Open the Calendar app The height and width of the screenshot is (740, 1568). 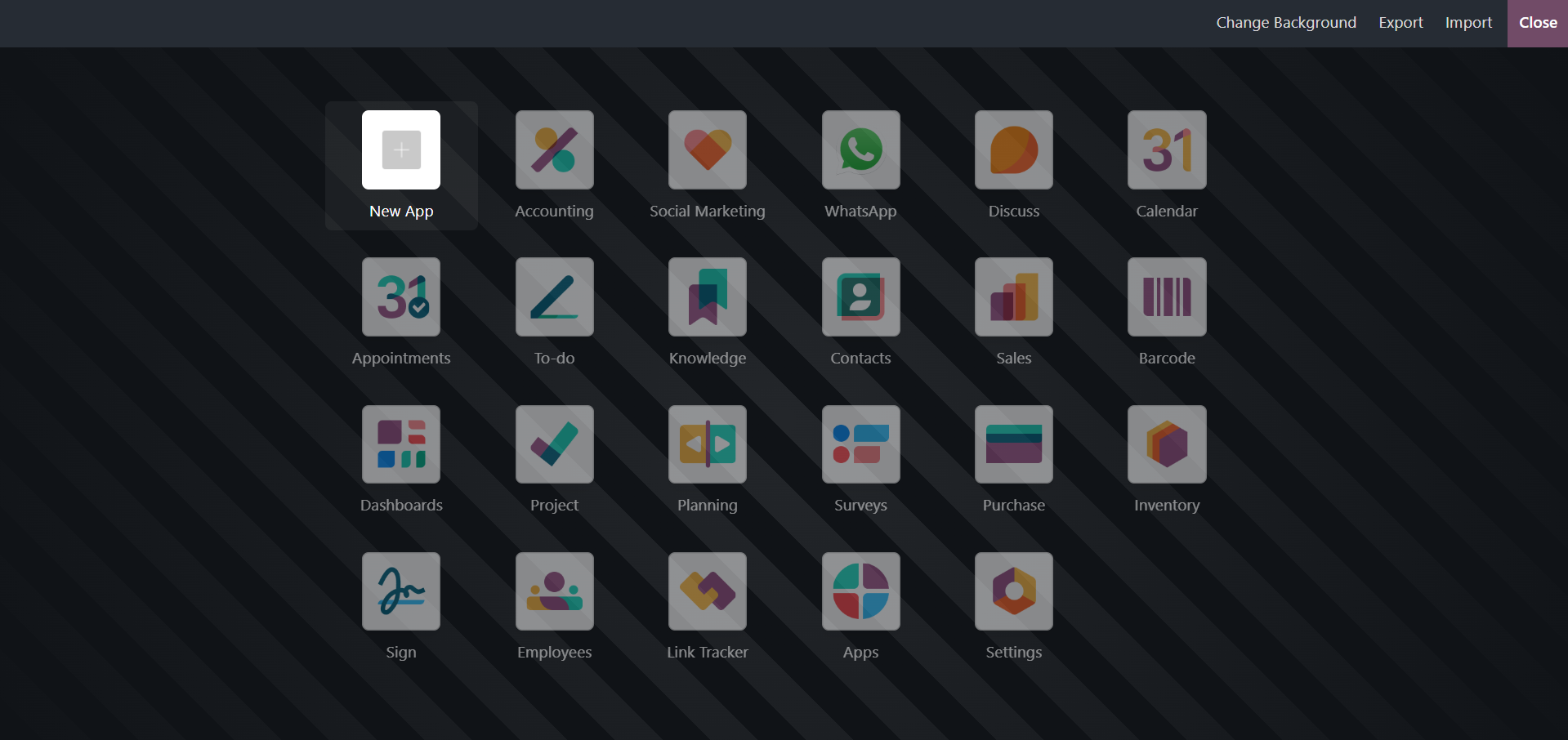coord(1166,150)
